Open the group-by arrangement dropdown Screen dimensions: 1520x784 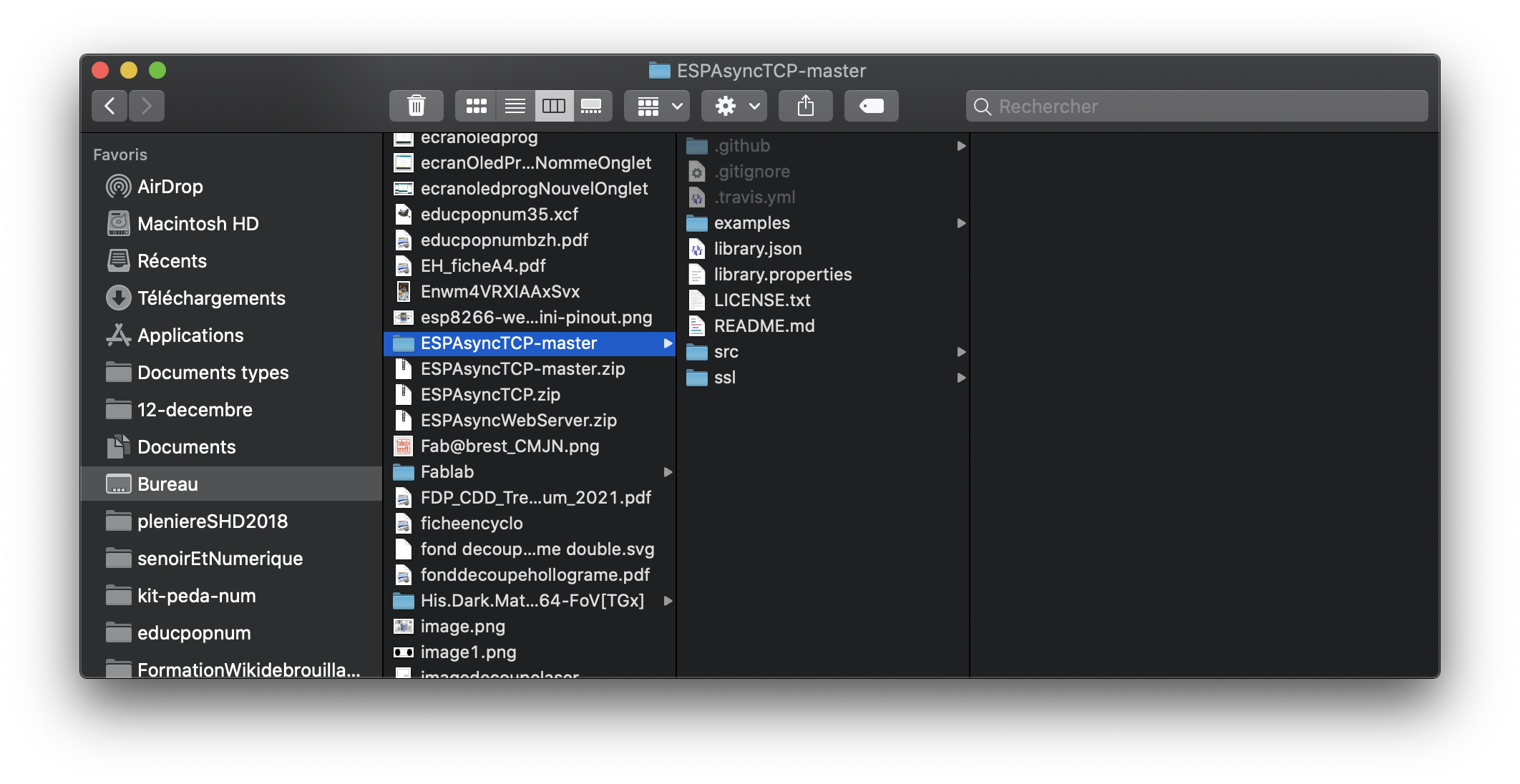pos(657,106)
